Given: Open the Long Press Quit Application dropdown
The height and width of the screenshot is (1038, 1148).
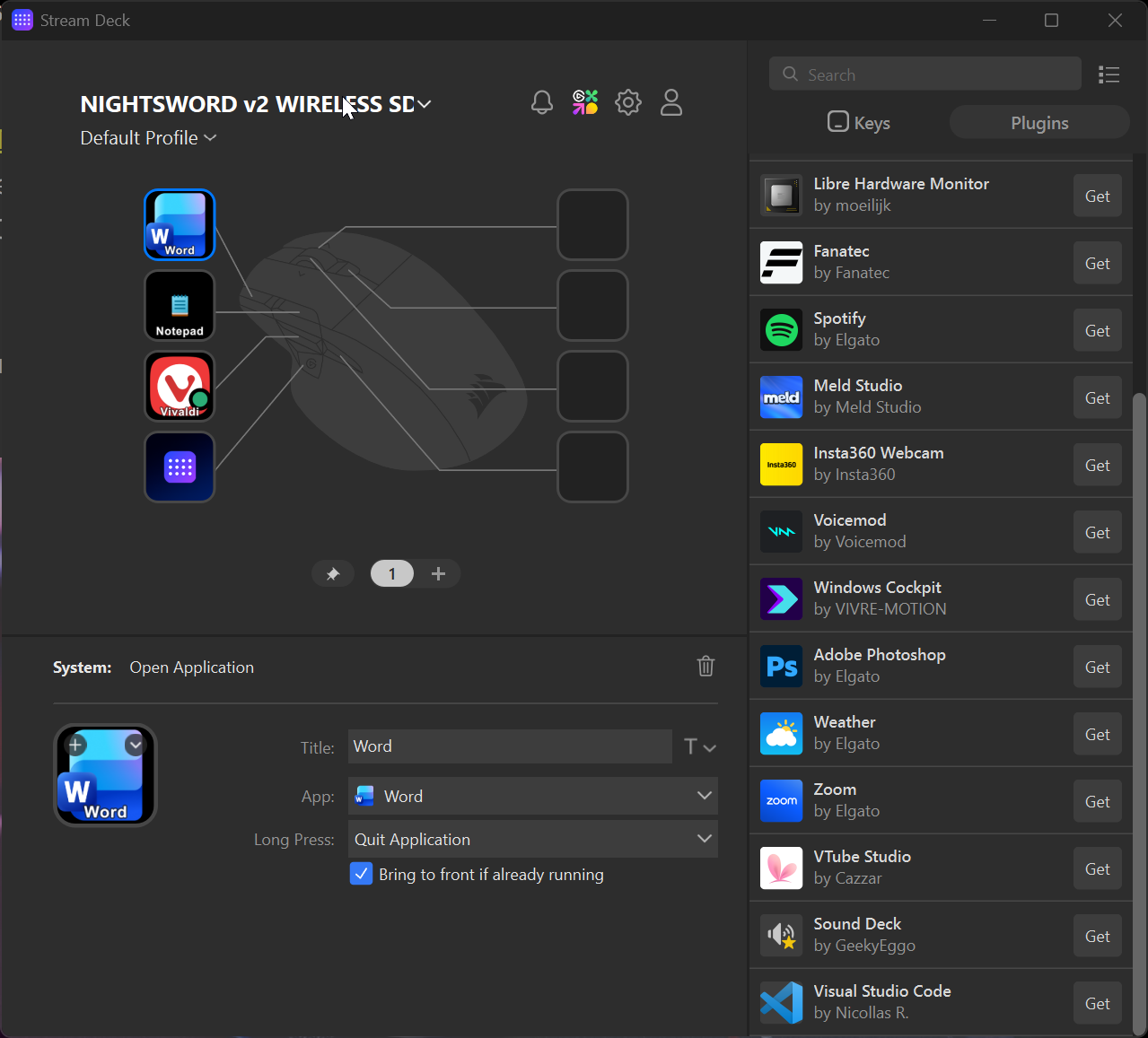Looking at the screenshot, I should pyautogui.click(x=533, y=839).
